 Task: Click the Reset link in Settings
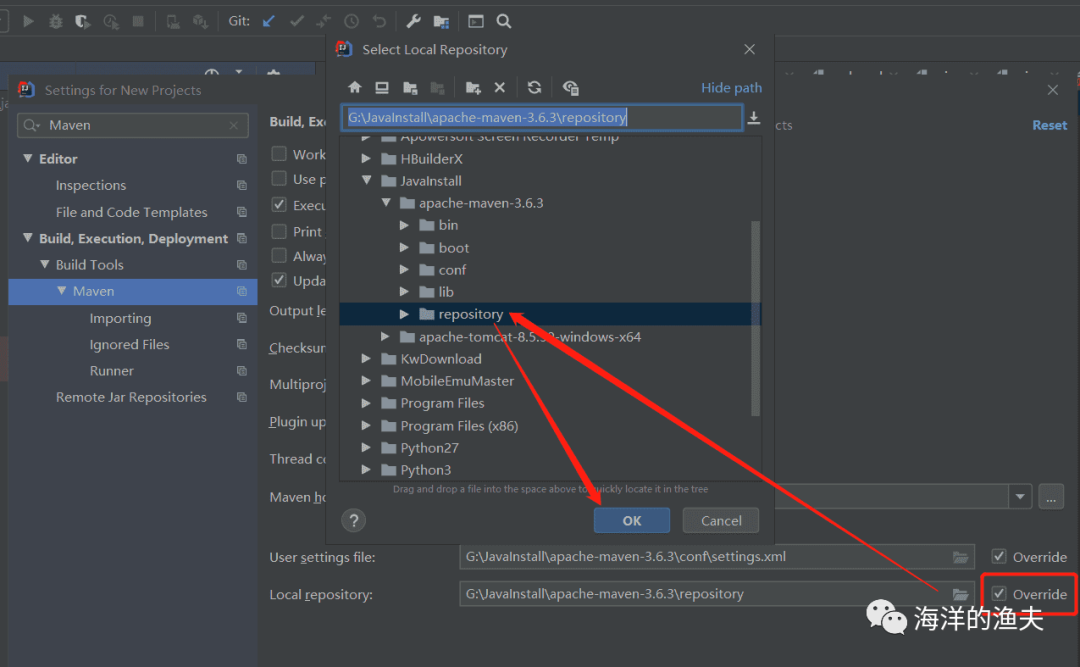pyautogui.click(x=1050, y=125)
